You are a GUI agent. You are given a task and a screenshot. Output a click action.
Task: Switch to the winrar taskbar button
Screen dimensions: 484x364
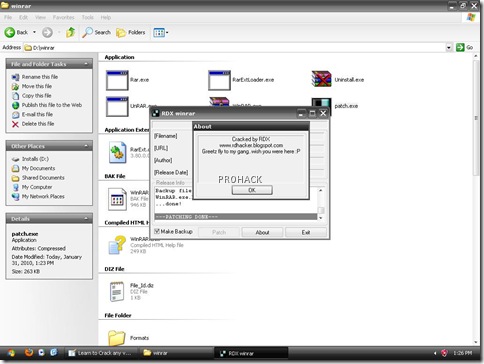point(177,353)
